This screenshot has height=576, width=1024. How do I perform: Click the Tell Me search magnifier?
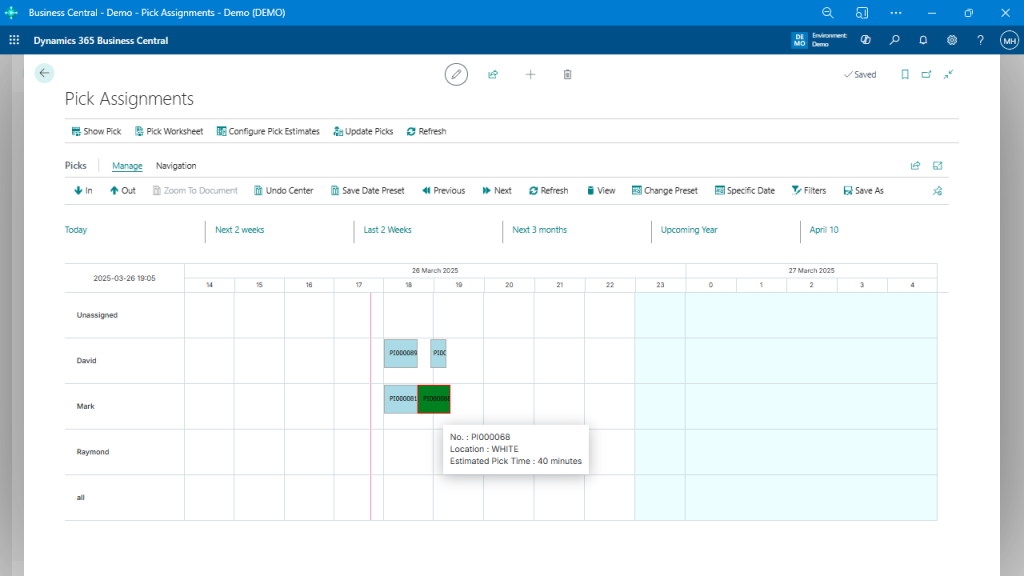click(x=895, y=40)
